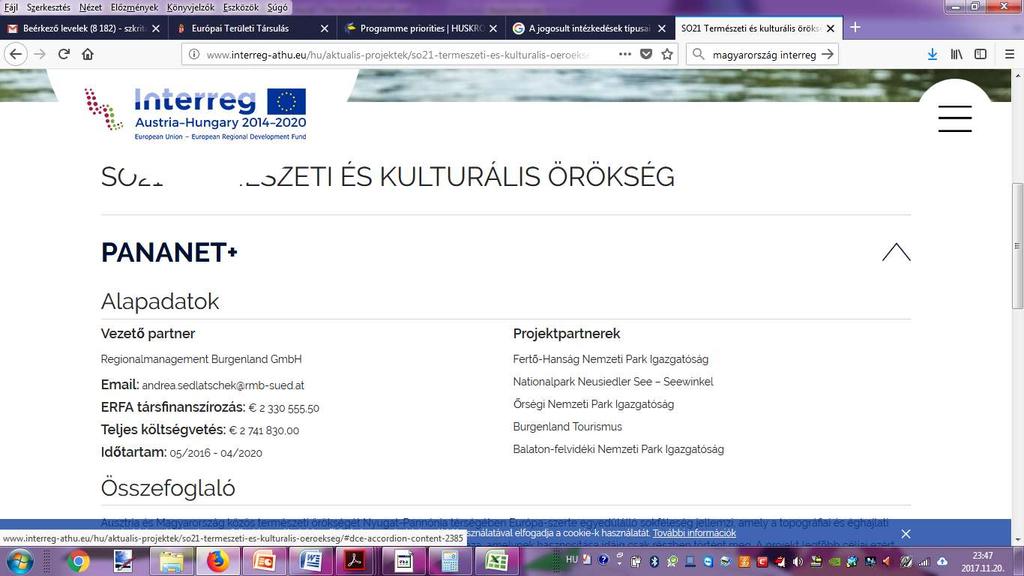Screen dimensions: 1024x576
Task: Toggle the Firefox sidebar view
Action: (x=980, y=54)
